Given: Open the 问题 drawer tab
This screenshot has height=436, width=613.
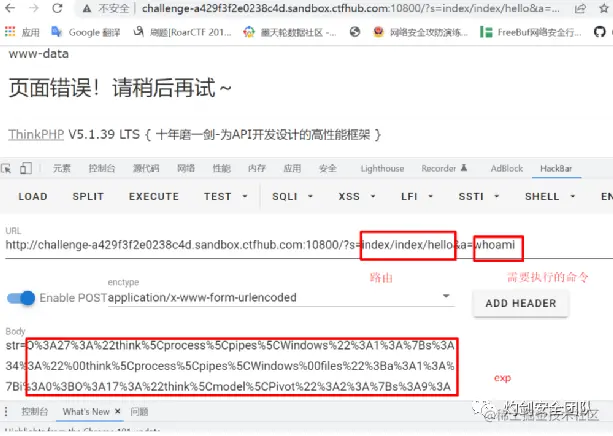Looking at the screenshot, I should point(139,411).
